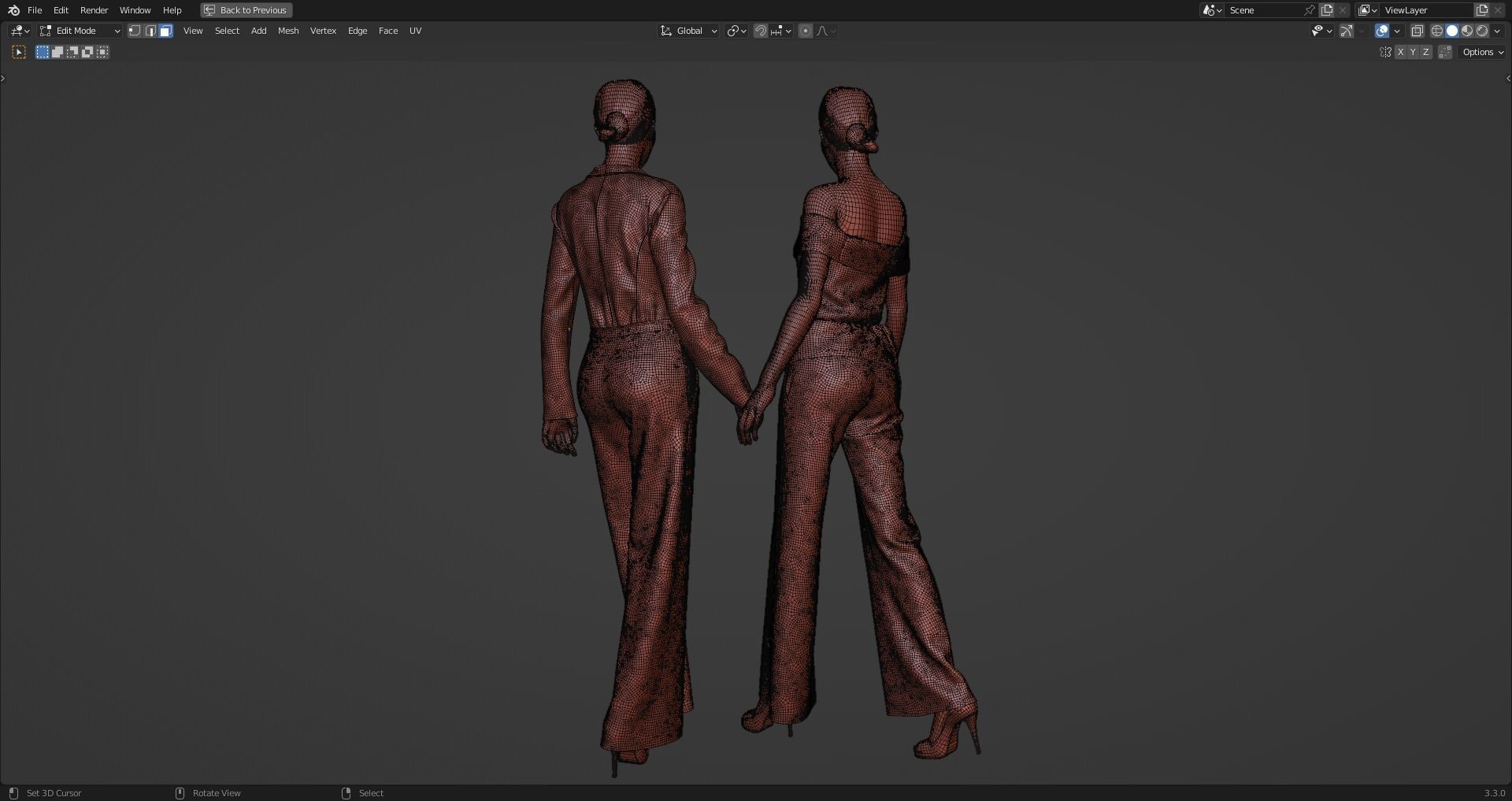Toggle proportional editing
The width and height of the screenshot is (1512, 801).
(x=805, y=31)
